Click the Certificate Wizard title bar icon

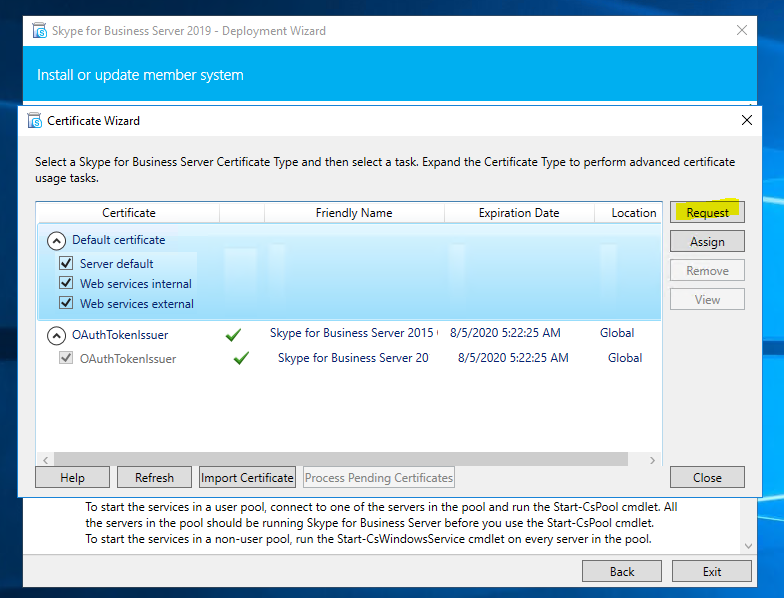(33, 121)
